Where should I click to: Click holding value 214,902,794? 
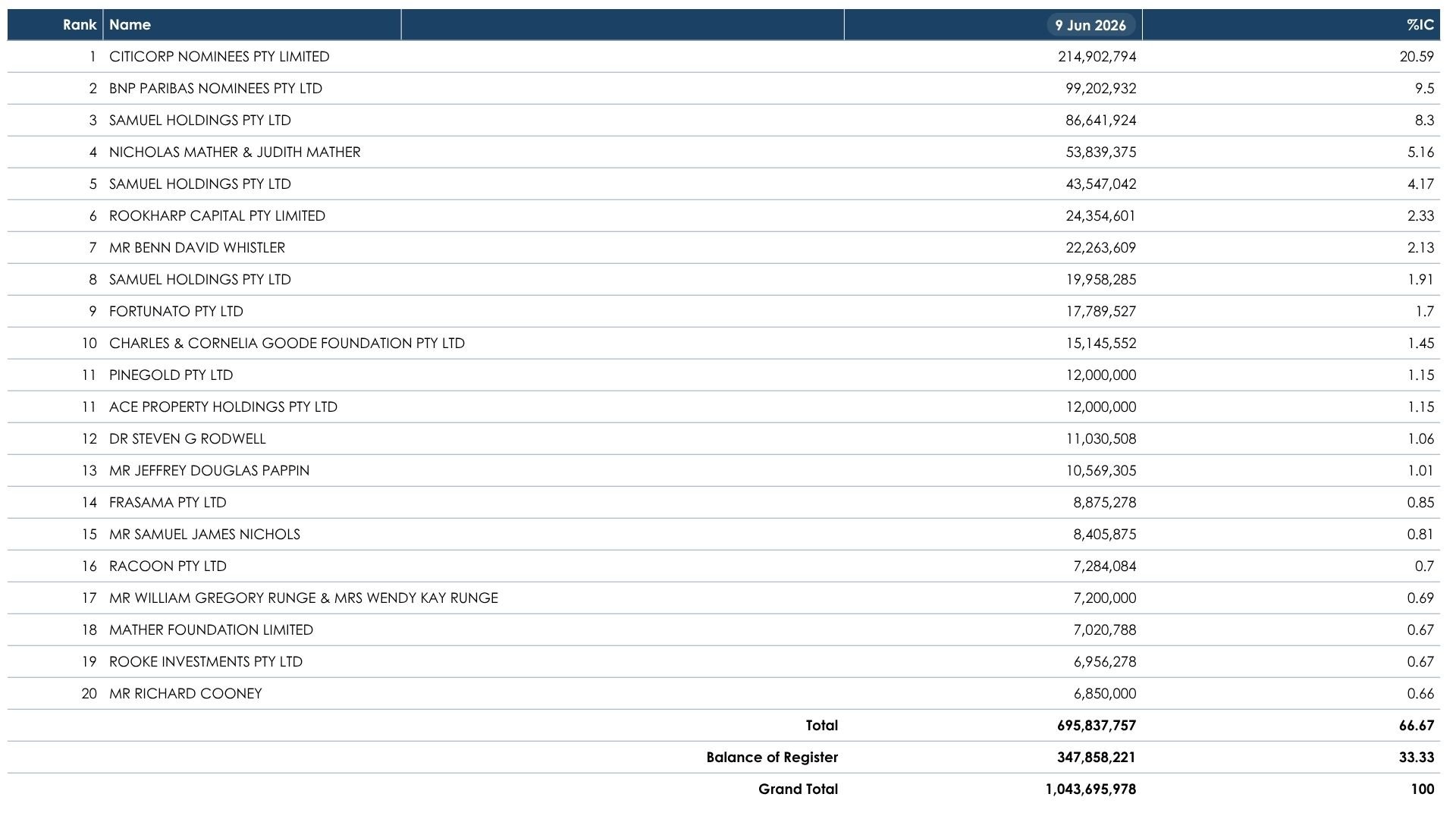(1097, 56)
